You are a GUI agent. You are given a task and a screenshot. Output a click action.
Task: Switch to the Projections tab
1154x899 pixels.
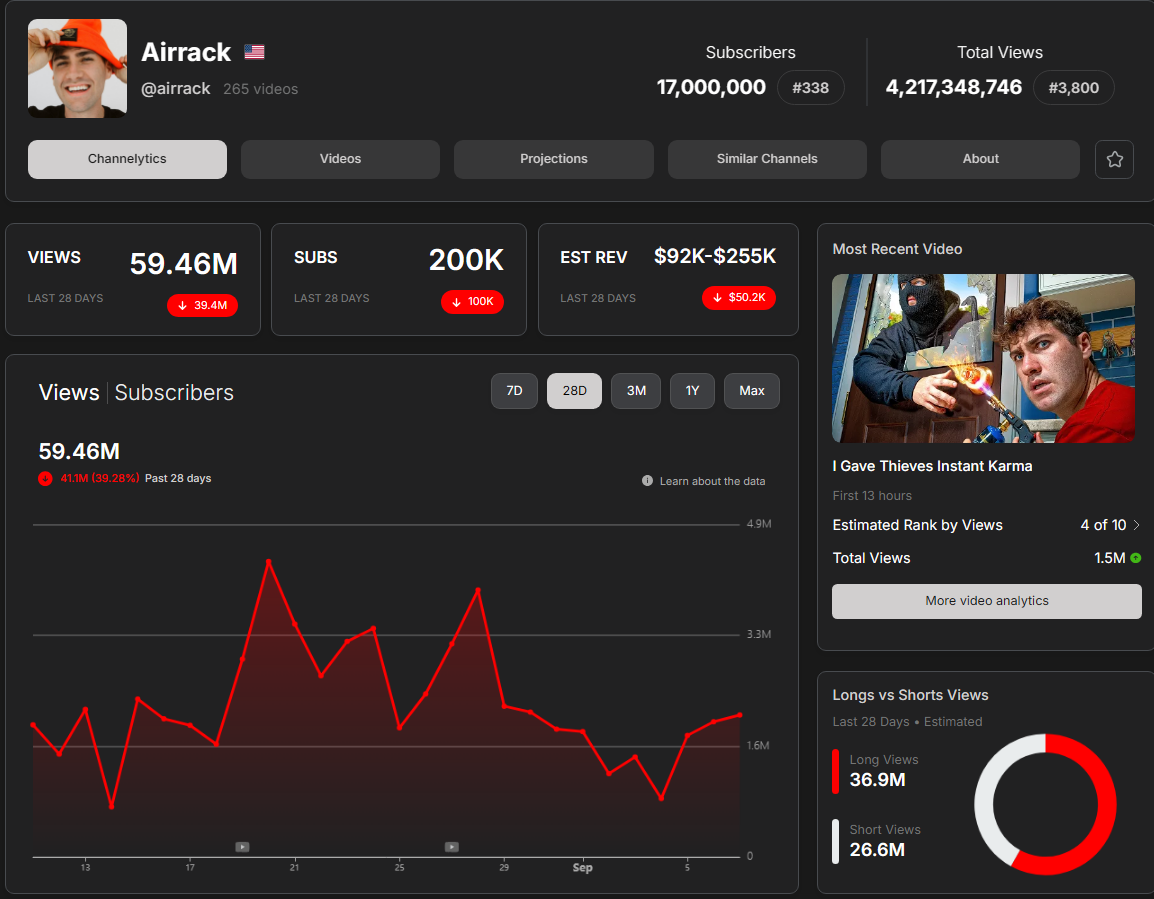[x=553, y=159]
